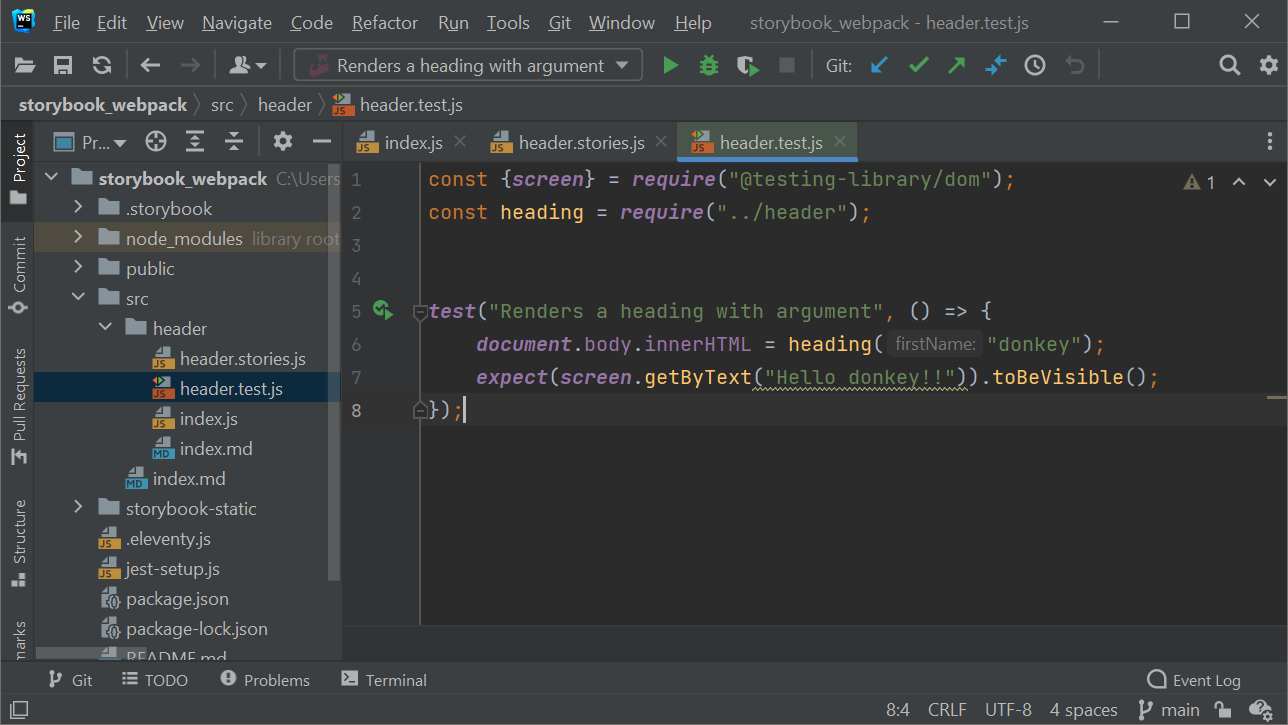This screenshot has width=1288, height=725.
Task: Open the Refactor menu
Action: 385,22
